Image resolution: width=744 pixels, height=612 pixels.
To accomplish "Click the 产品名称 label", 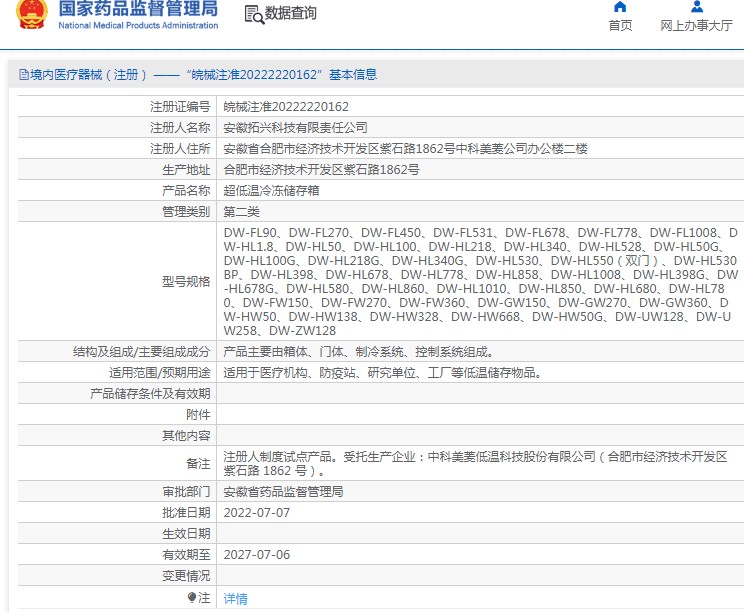I will [186, 190].
